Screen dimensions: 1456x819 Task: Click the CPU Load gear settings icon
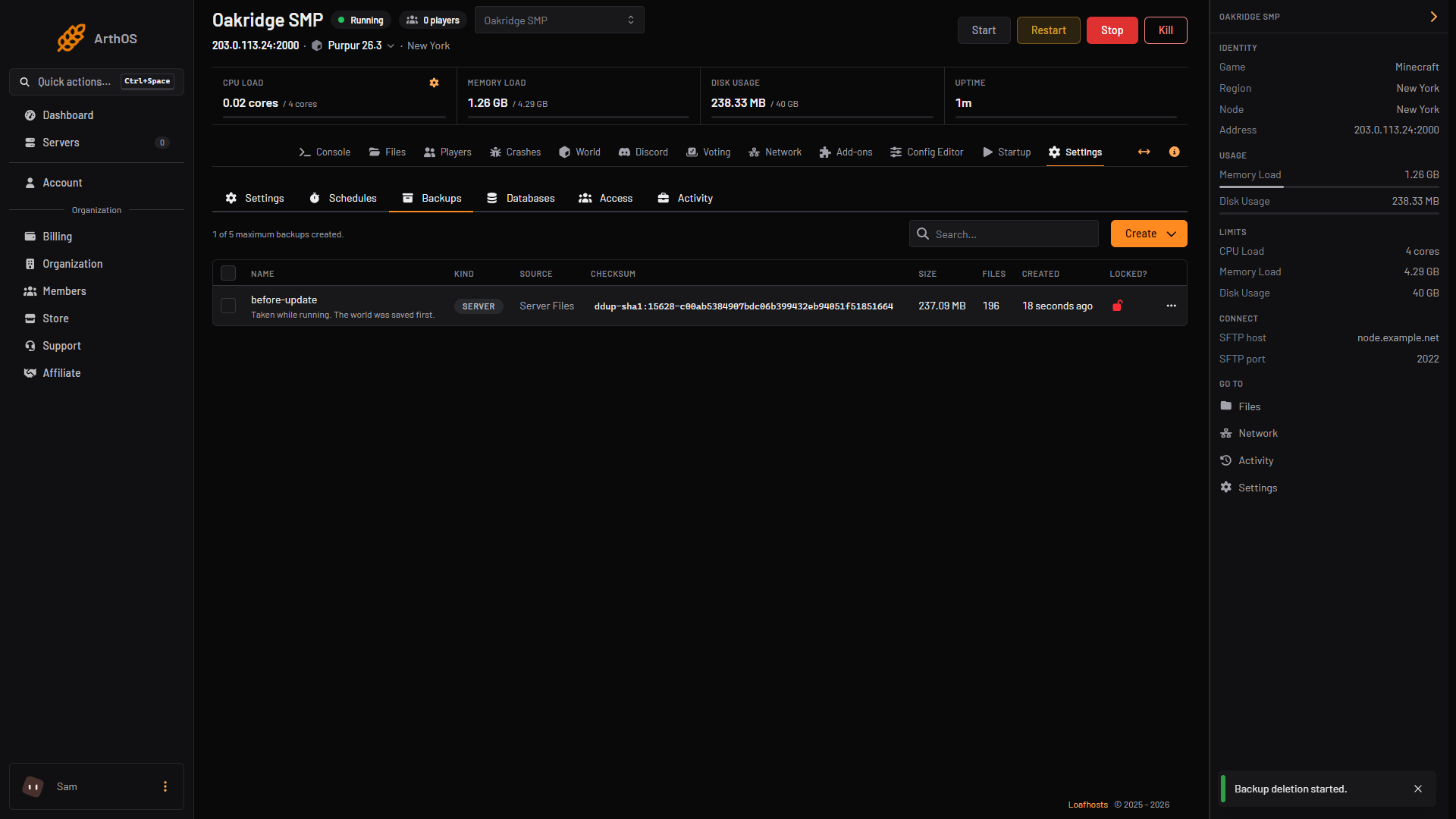pyautogui.click(x=434, y=83)
